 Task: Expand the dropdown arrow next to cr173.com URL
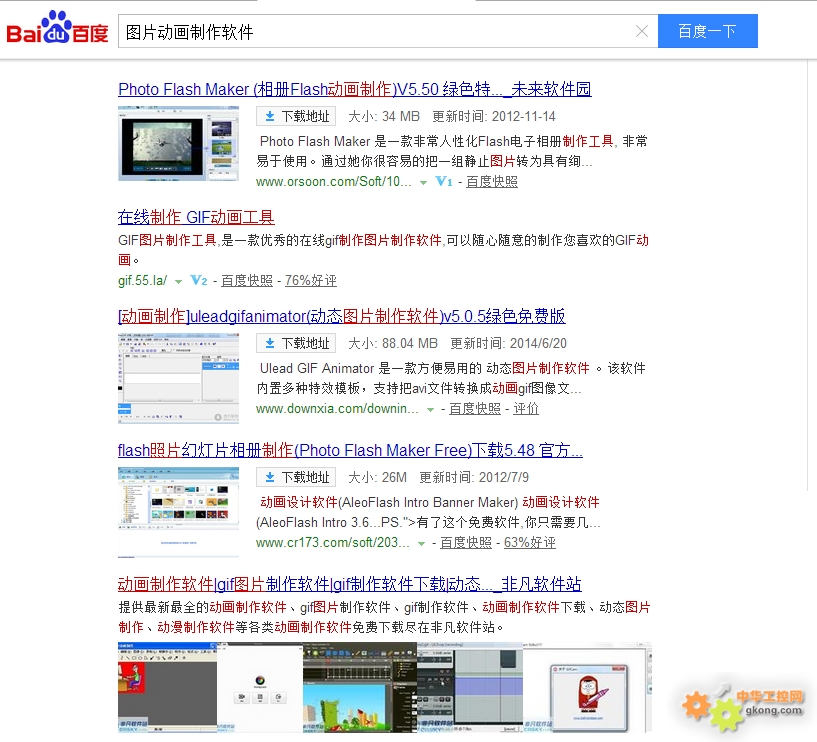coord(422,543)
